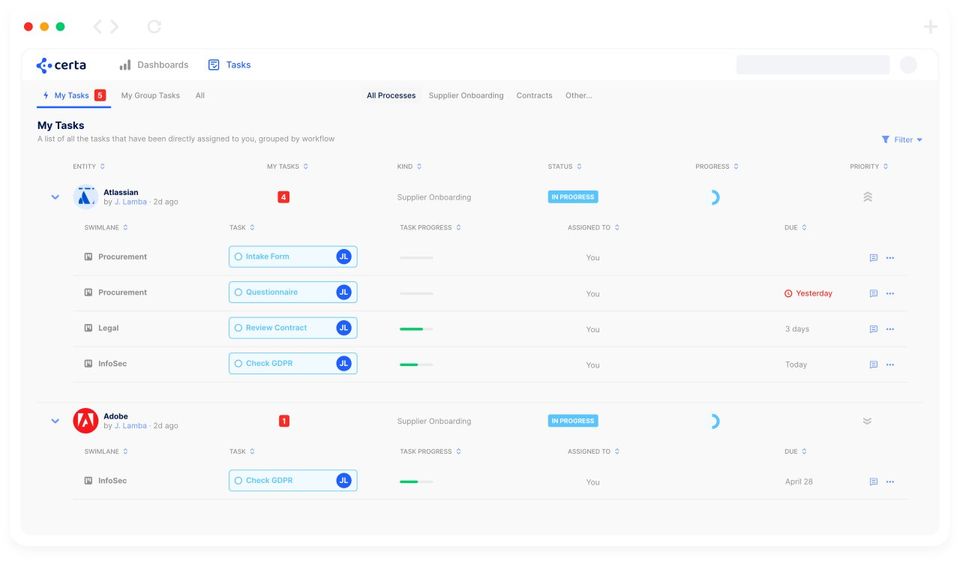Click Atlassian's high priority chevrons icon
This screenshot has width=960, height=561.
tap(868, 197)
